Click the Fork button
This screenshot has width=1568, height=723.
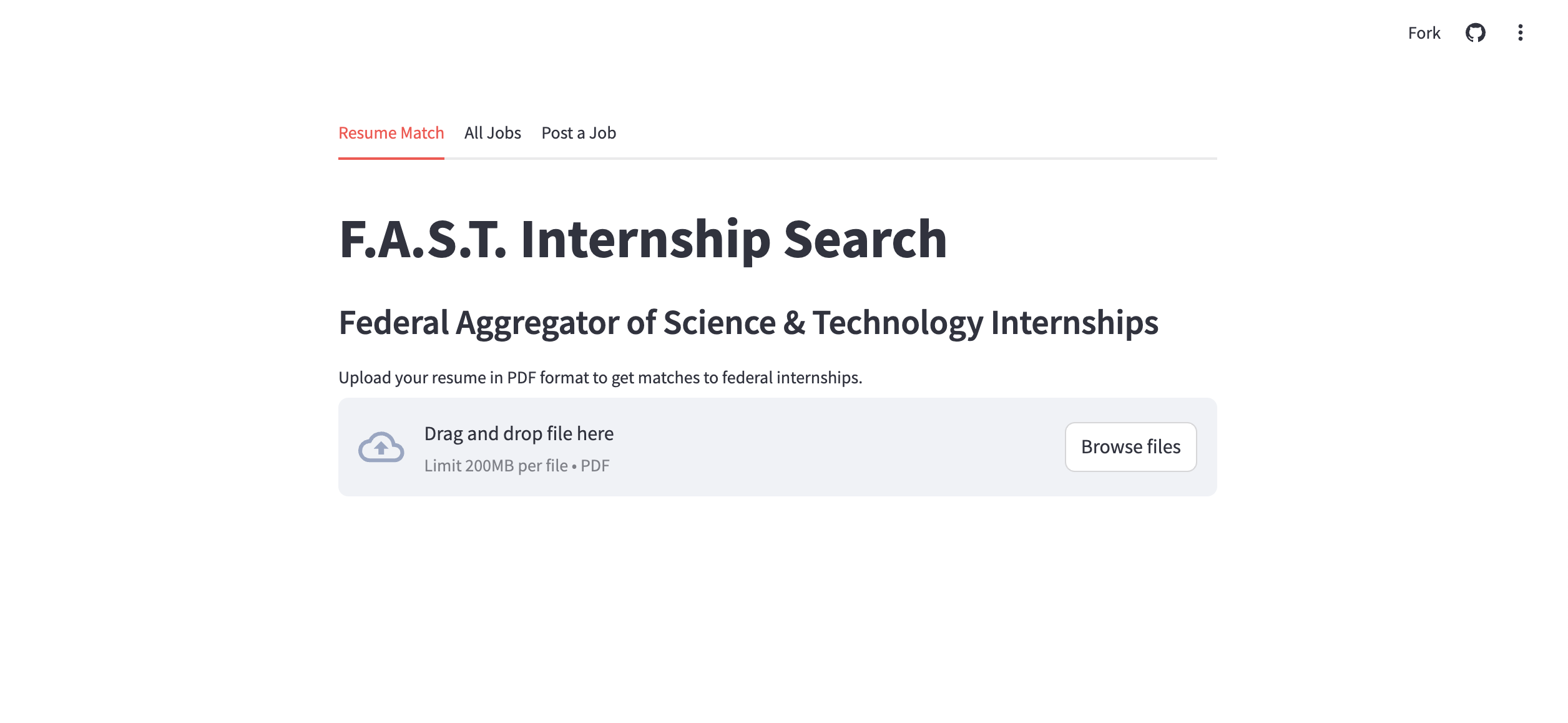(x=1424, y=33)
